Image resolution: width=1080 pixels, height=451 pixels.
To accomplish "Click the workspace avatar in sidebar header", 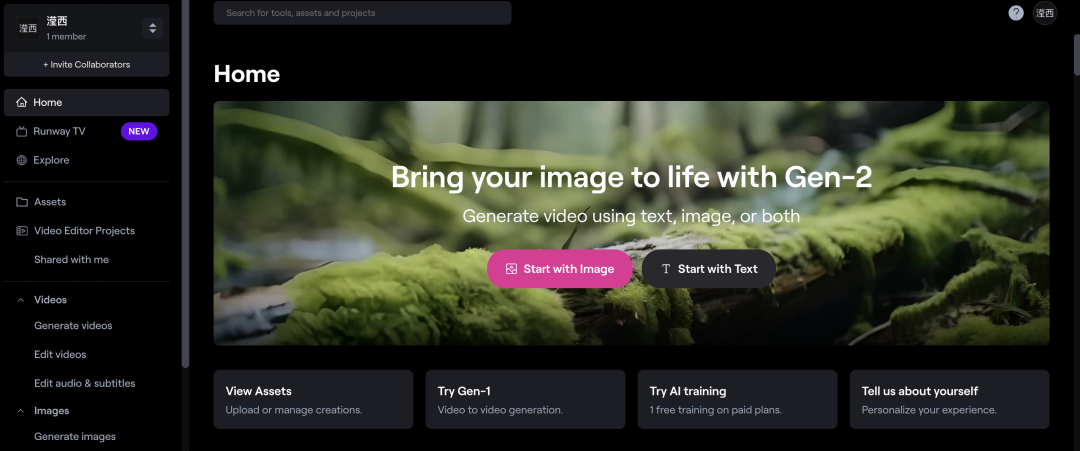I will click(x=28, y=28).
